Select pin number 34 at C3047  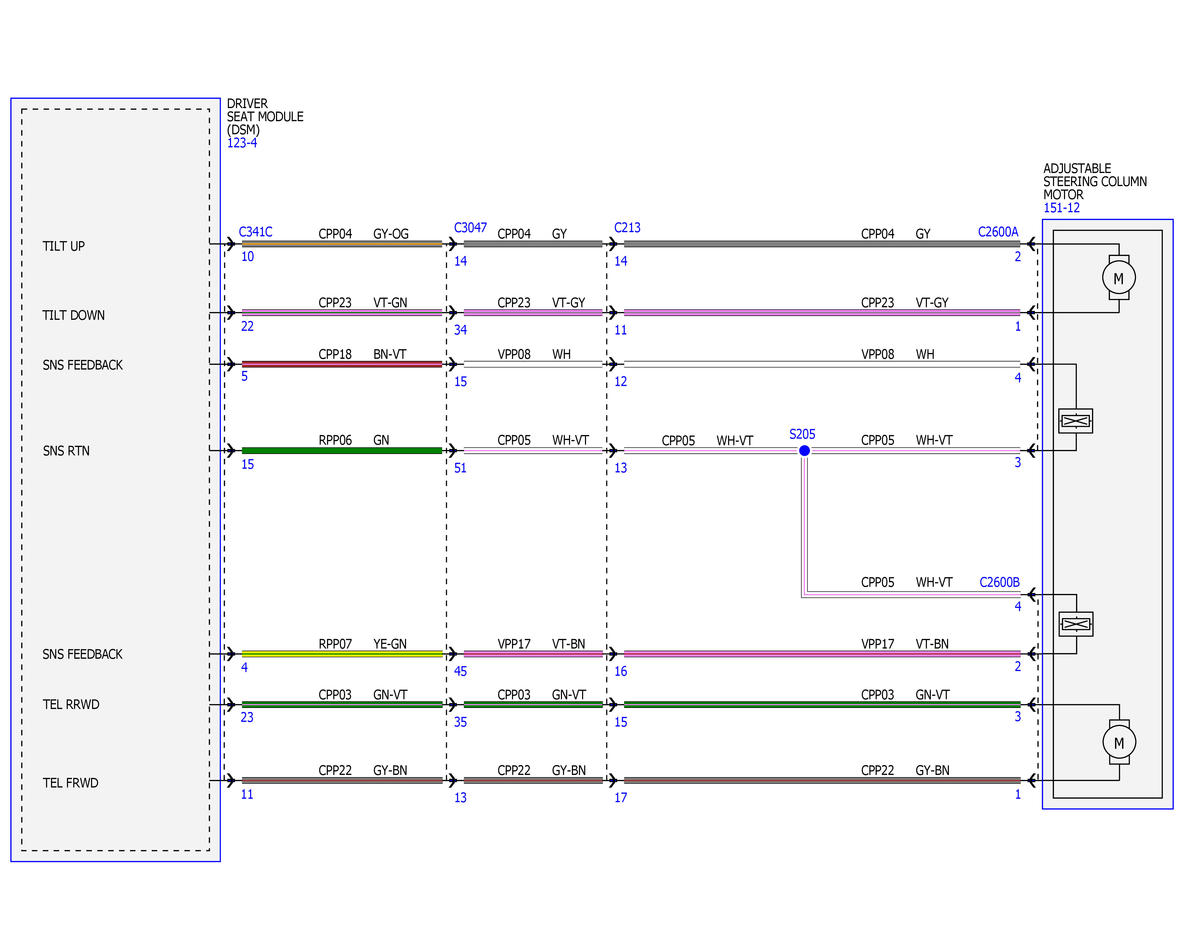460,330
